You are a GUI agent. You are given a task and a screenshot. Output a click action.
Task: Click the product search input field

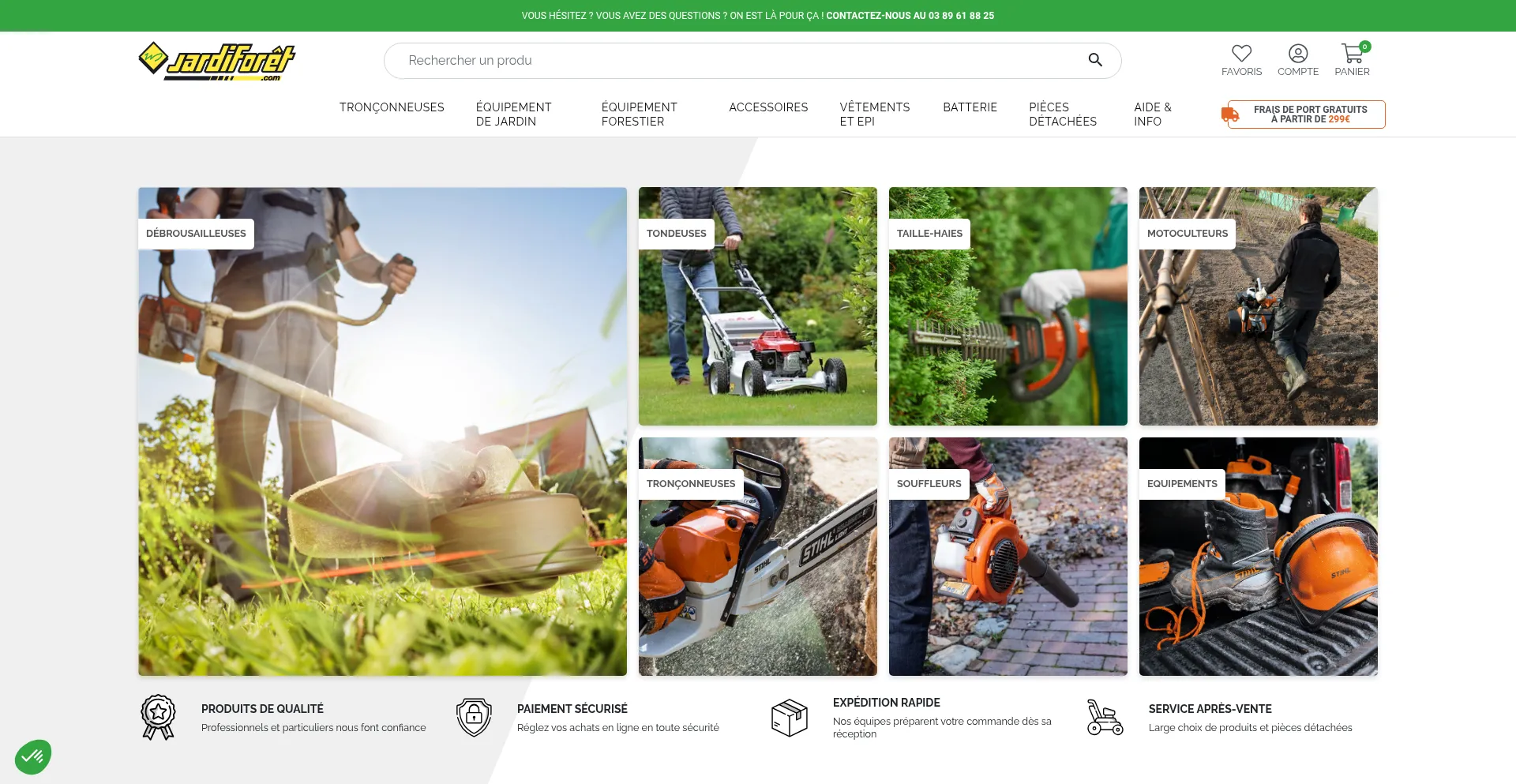point(734,61)
